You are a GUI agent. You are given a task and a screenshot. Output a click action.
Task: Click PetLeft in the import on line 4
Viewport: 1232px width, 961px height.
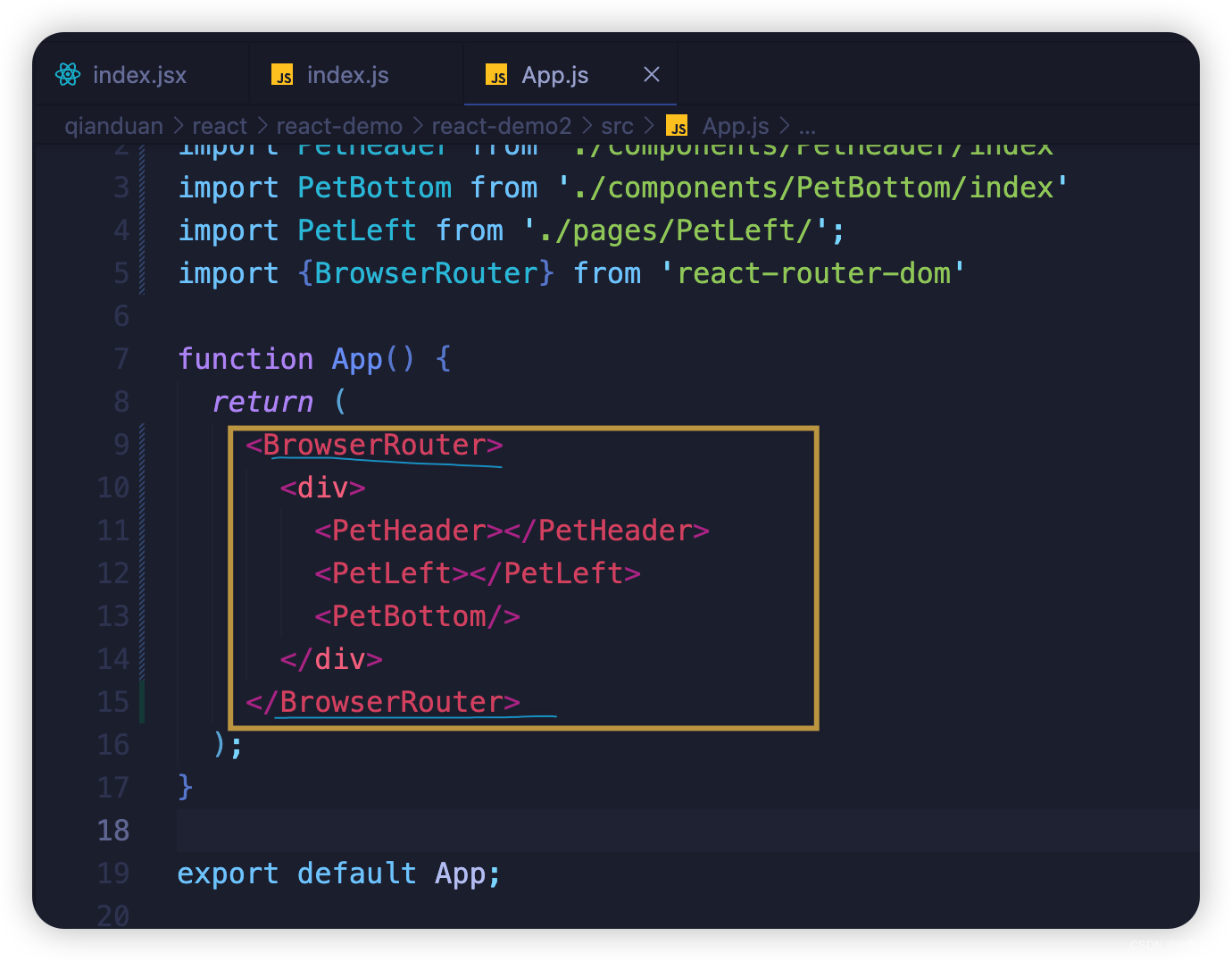(x=357, y=230)
